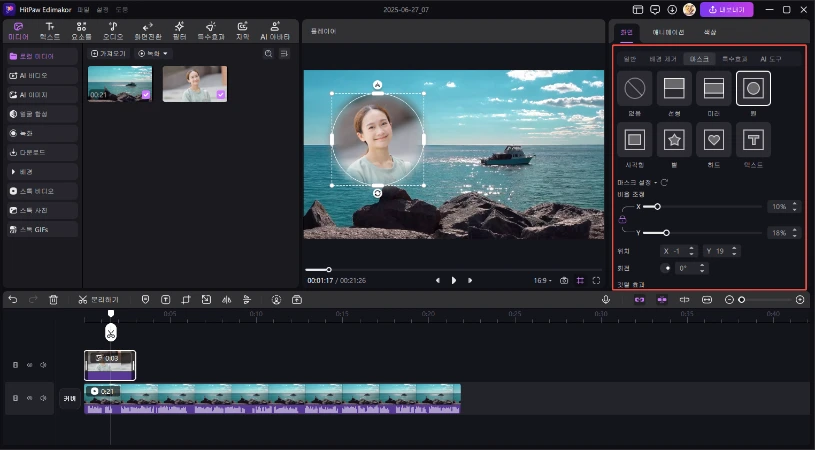815x450 pixels.
Task: Click the person portrait icon in timeline toolbar
Action: pyautogui.click(x=277, y=300)
